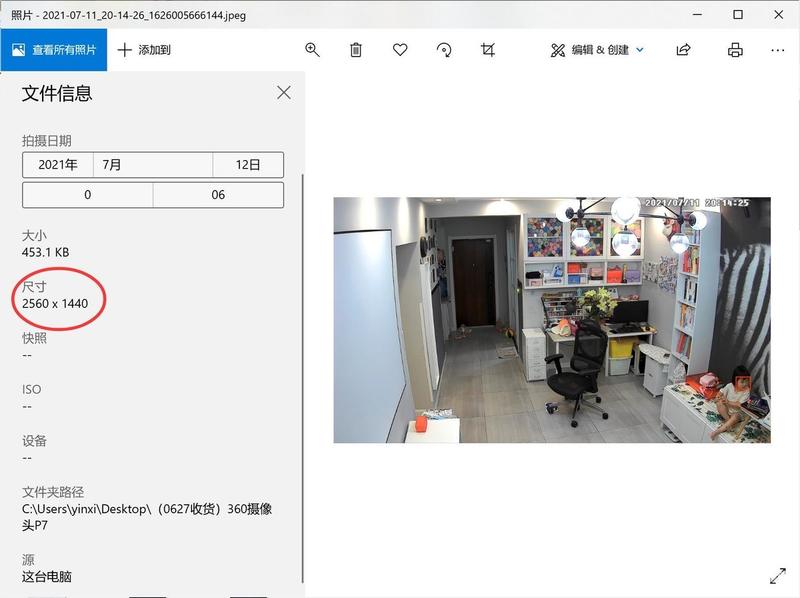Minimize the Photos window

click(x=697, y=14)
